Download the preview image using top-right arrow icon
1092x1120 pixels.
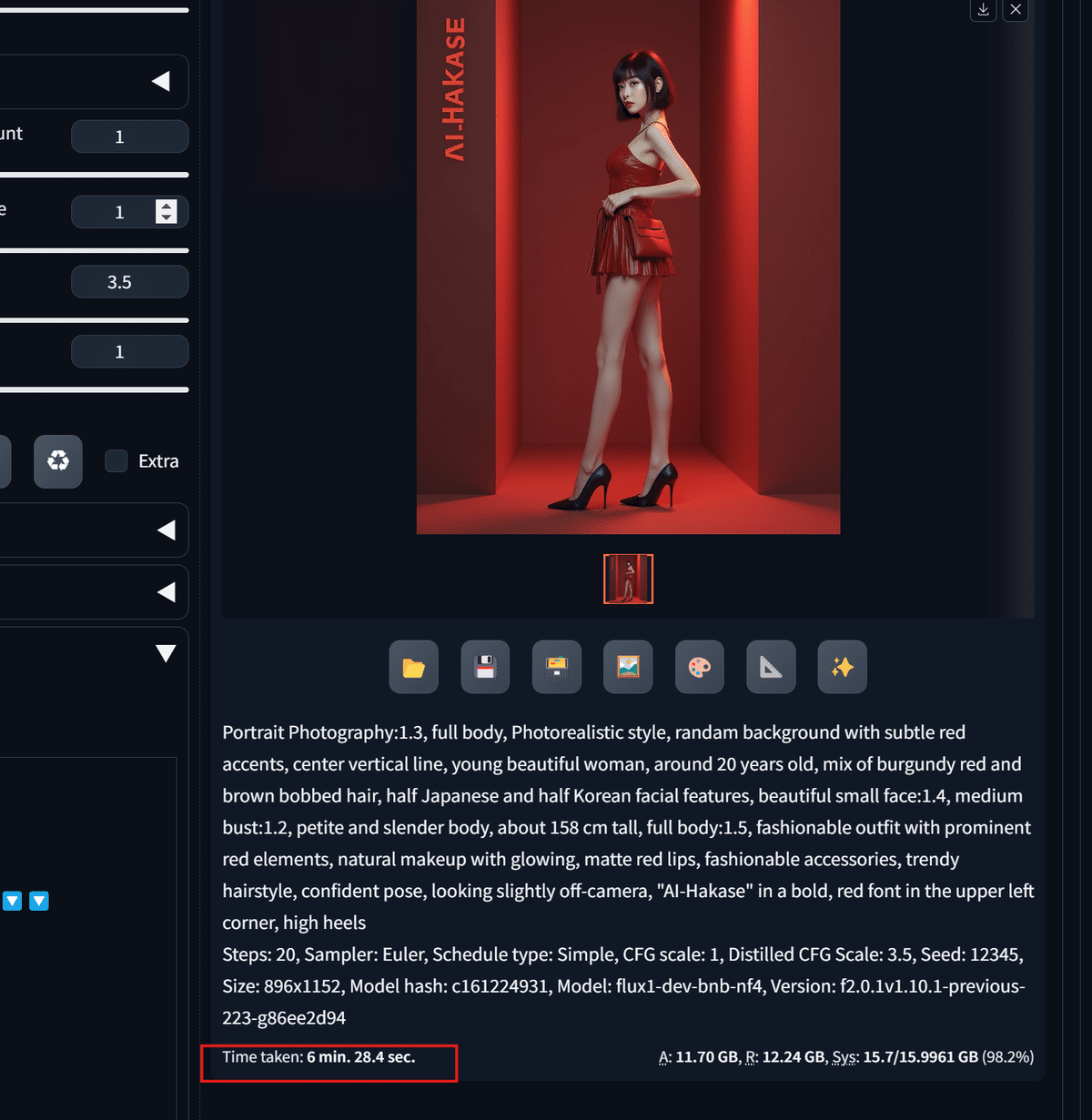pyautogui.click(x=984, y=9)
